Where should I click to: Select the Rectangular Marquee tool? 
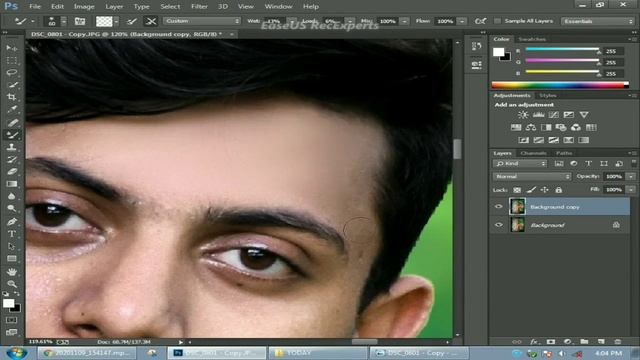coord(11,60)
